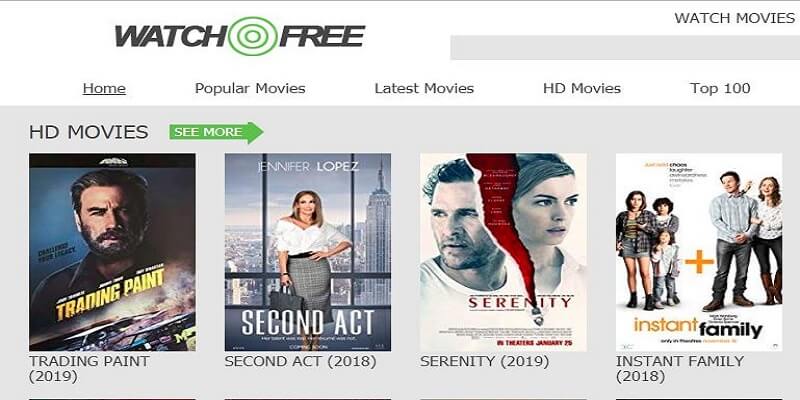Select HD Movies in navigation bar
800x400 pixels.
[582, 88]
